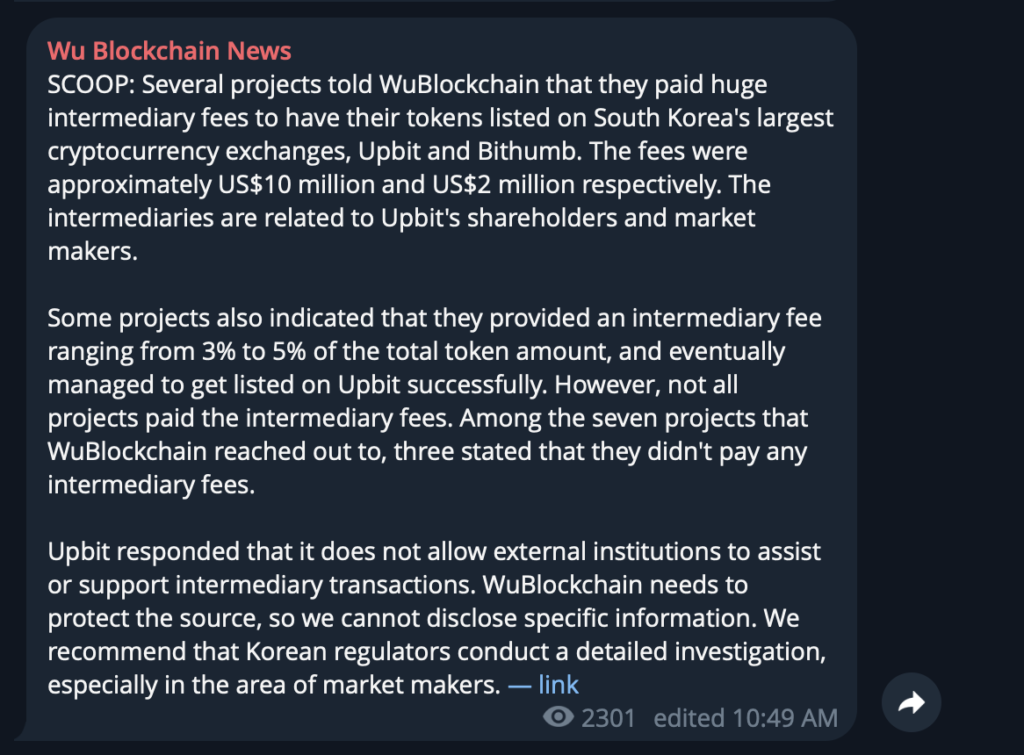Click the 'edited 10:49 AM' timestamp
The image size is (1024, 755).
tap(745, 718)
